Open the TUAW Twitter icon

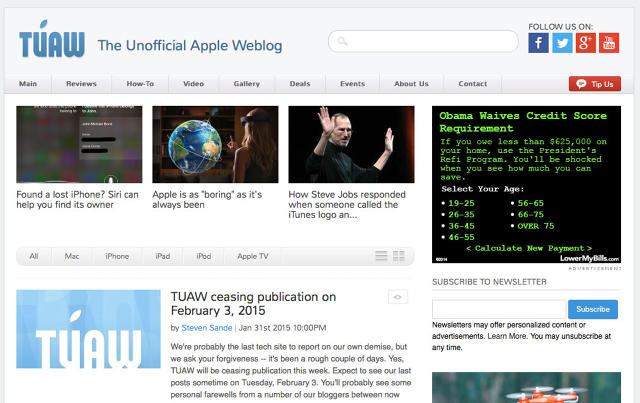coord(562,43)
